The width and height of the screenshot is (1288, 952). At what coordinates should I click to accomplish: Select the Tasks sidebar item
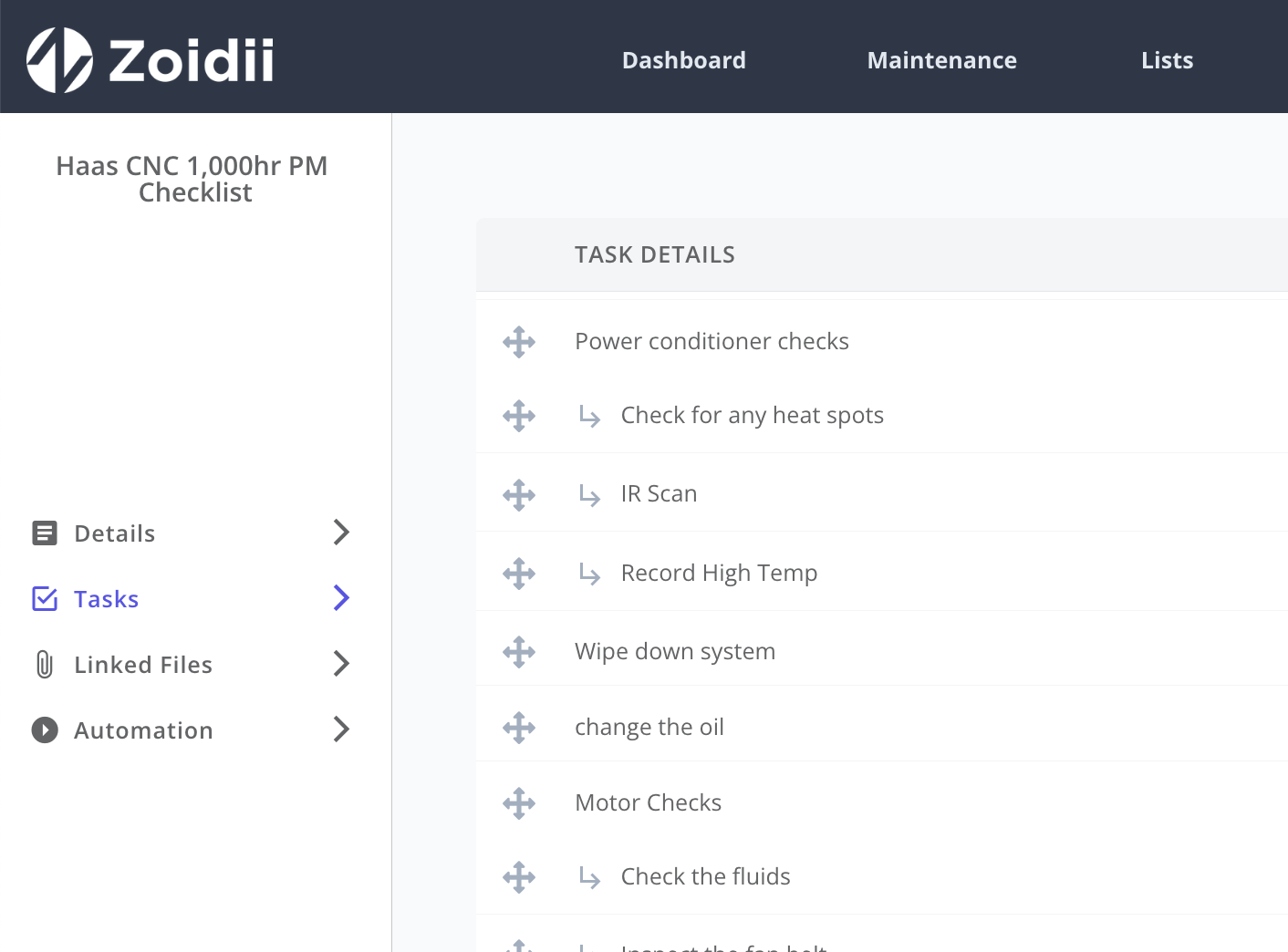(x=192, y=598)
